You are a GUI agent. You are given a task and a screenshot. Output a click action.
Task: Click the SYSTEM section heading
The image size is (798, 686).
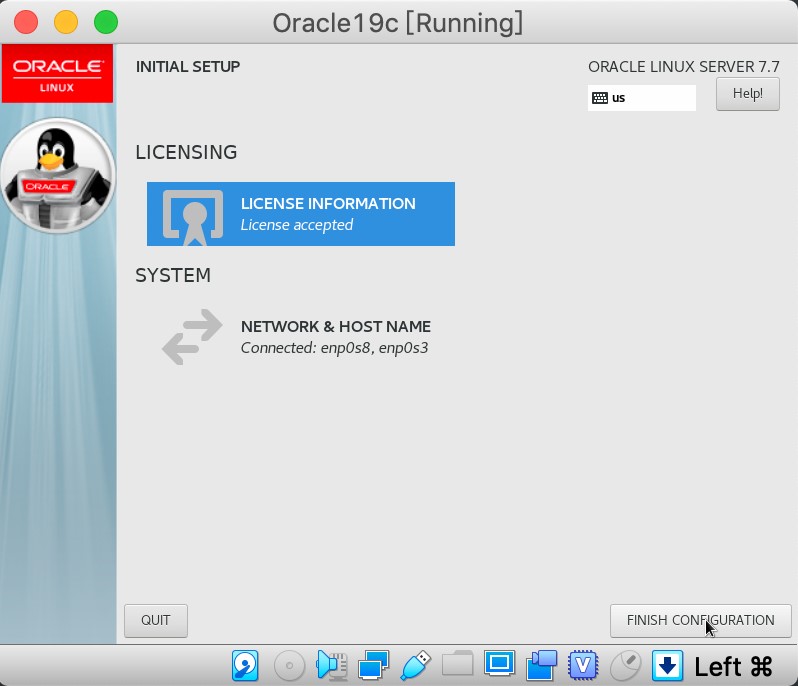pyautogui.click(x=173, y=275)
